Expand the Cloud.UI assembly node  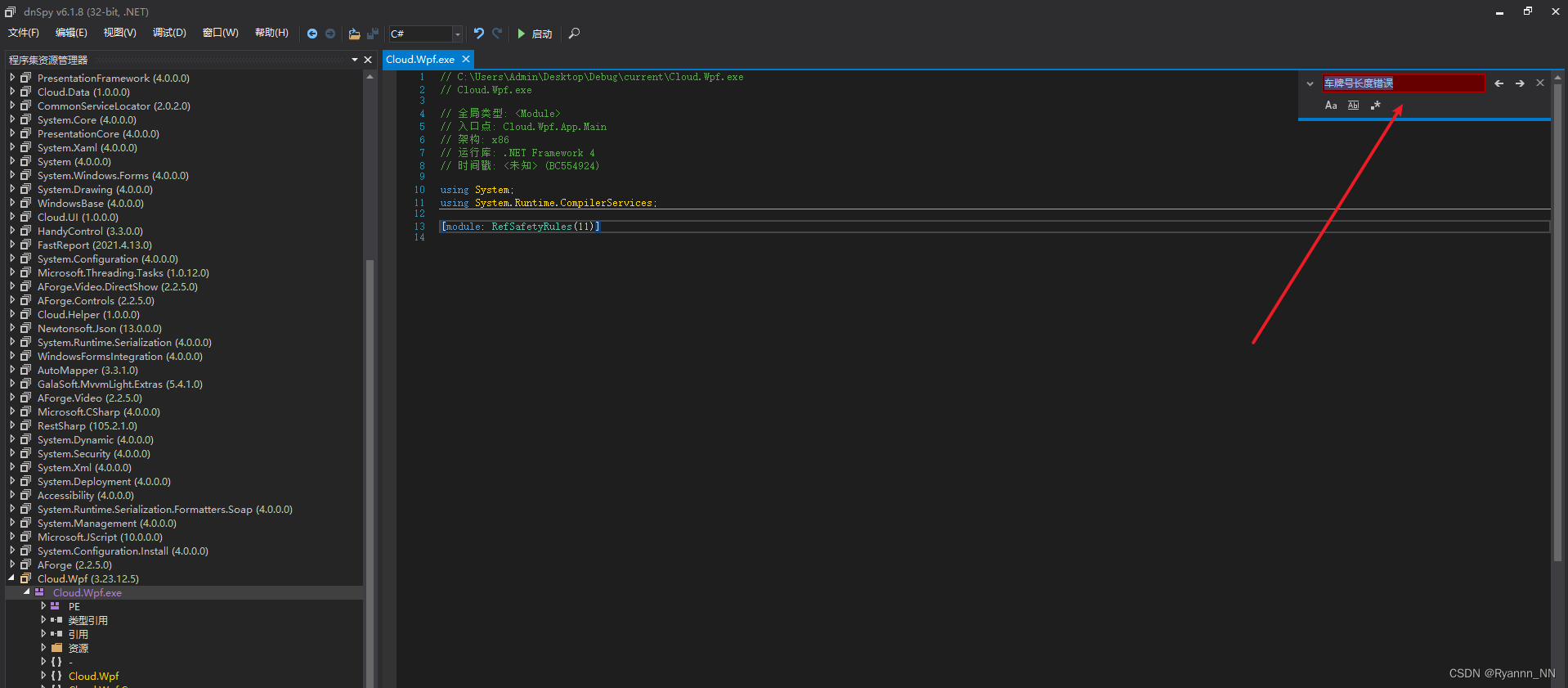(x=12, y=217)
